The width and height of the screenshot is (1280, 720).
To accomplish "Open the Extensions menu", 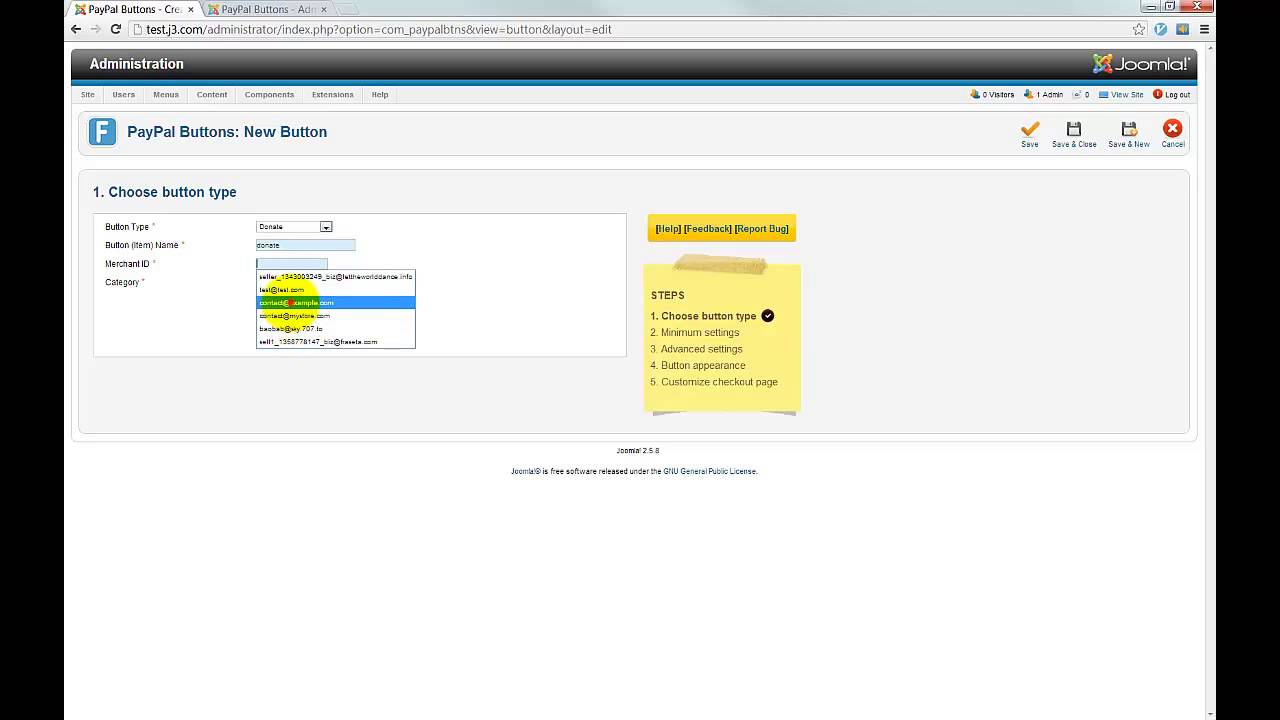I will [332, 94].
